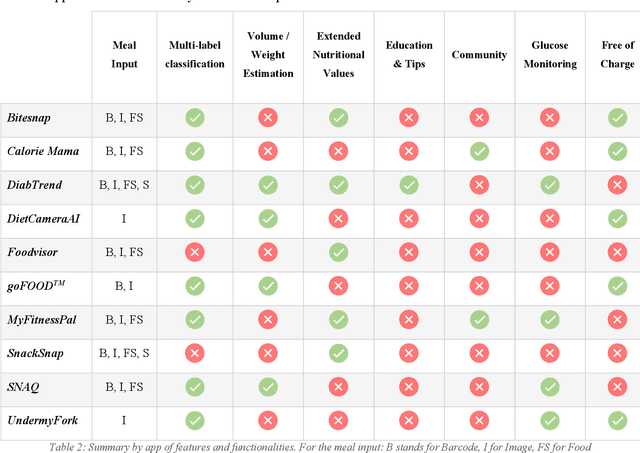Click SnackSnap's Volume / Weight Estimation checkmark
This screenshot has height=453, width=640.
click(268, 353)
